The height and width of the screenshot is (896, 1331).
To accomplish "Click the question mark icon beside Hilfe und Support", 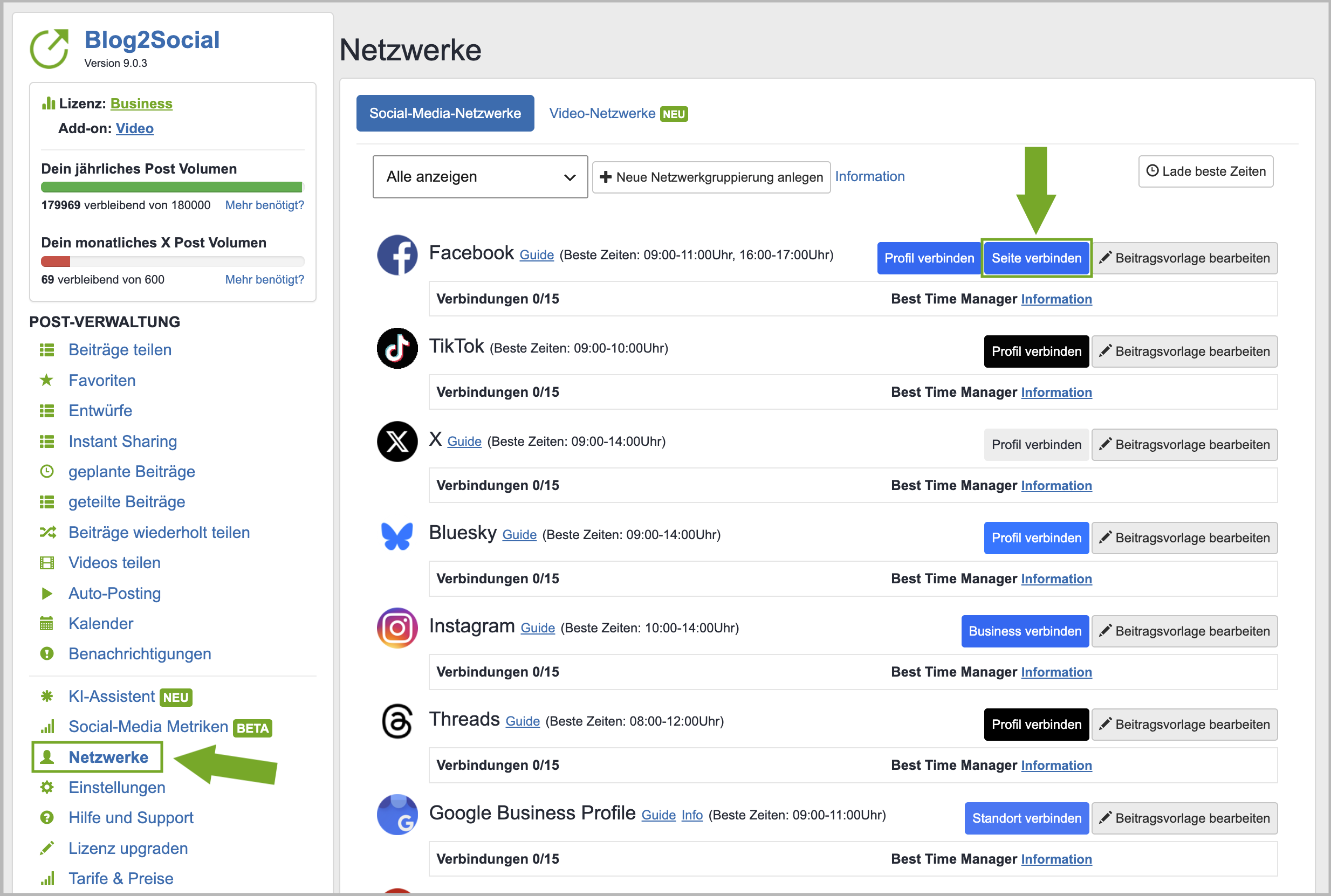I will pyautogui.click(x=47, y=817).
